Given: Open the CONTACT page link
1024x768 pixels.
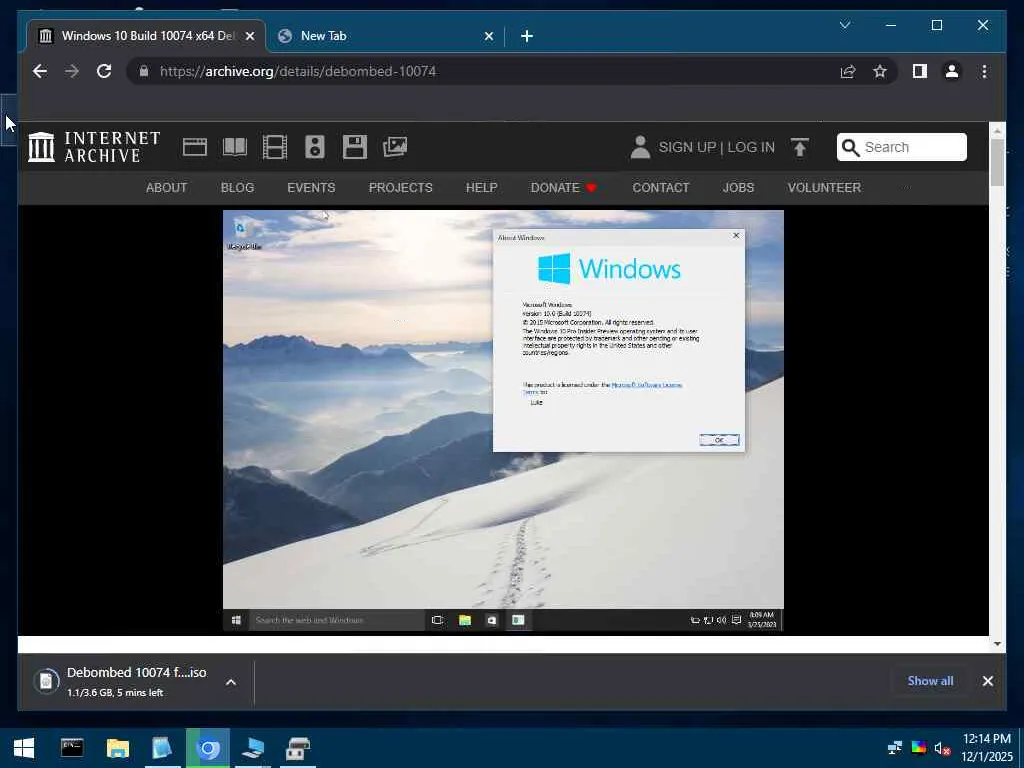Looking at the screenshot, I should point(660,187).
